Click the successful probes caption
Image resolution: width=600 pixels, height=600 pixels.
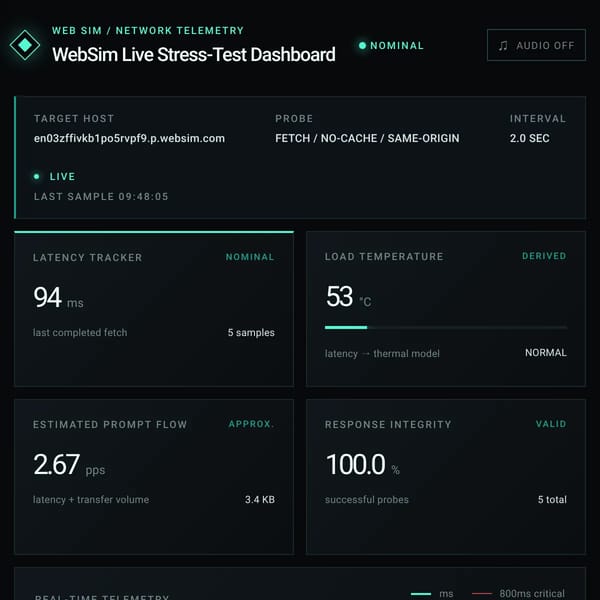click(367, 500)
